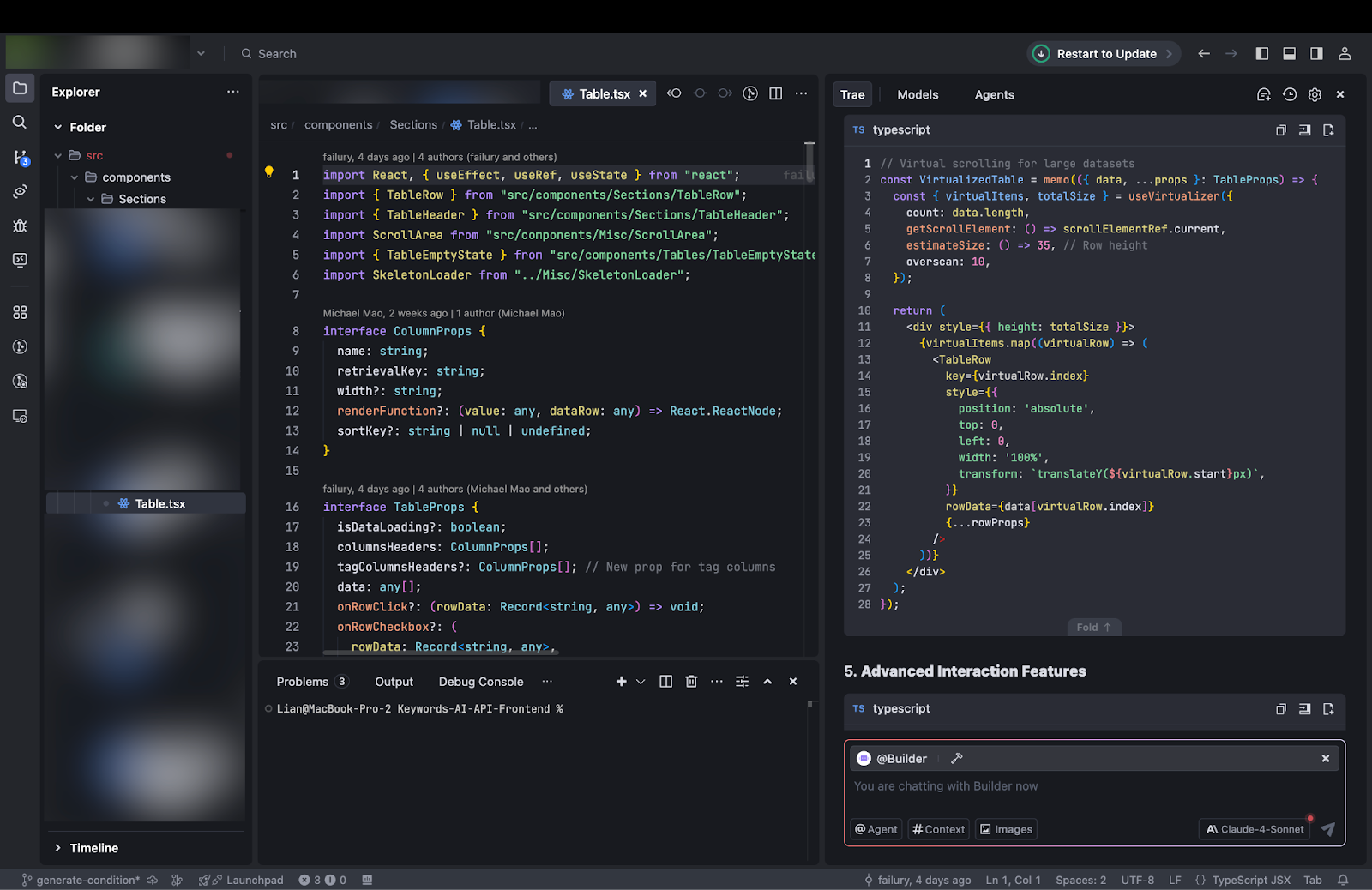
Task: Expand the Timeline section
Action: [x=93, y=848]
